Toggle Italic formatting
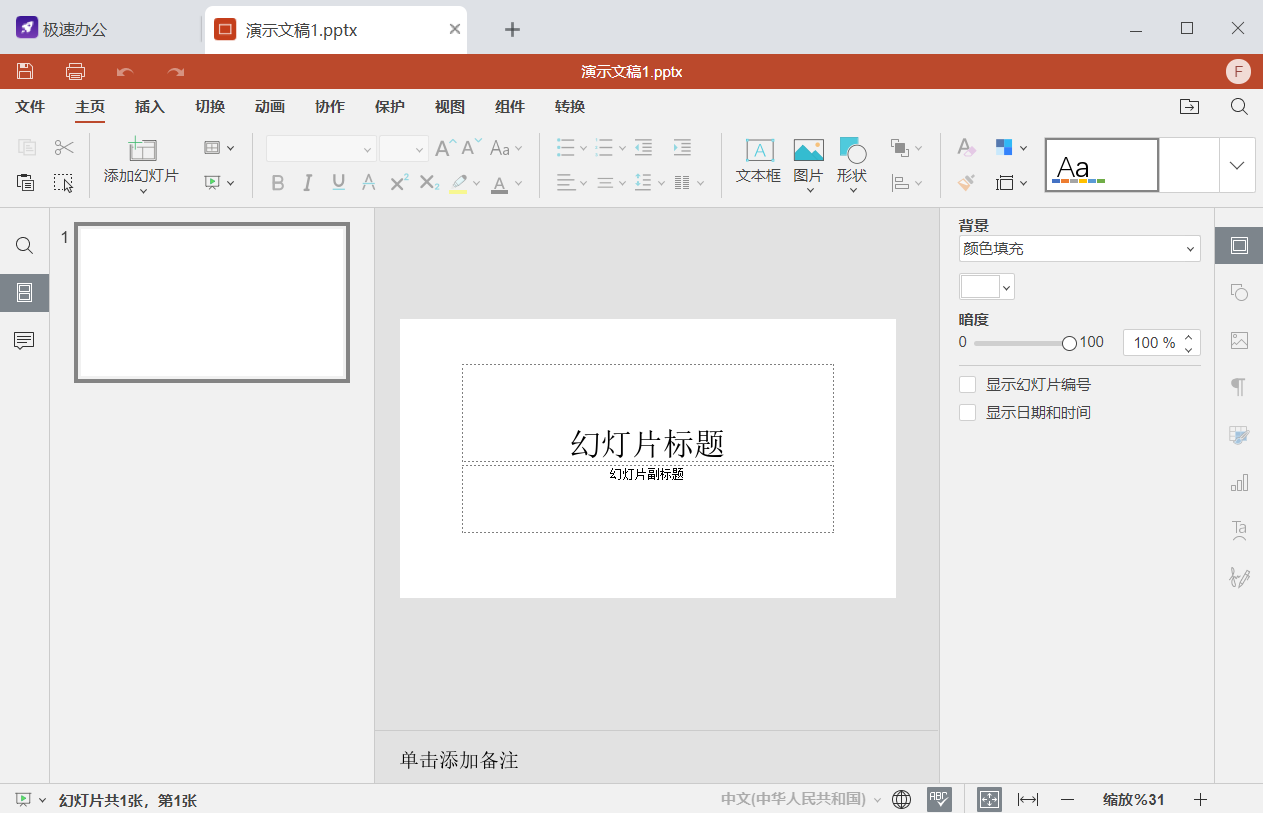Screen dimensions: 1263x813 pyautogui.click(x=308, y=183)
